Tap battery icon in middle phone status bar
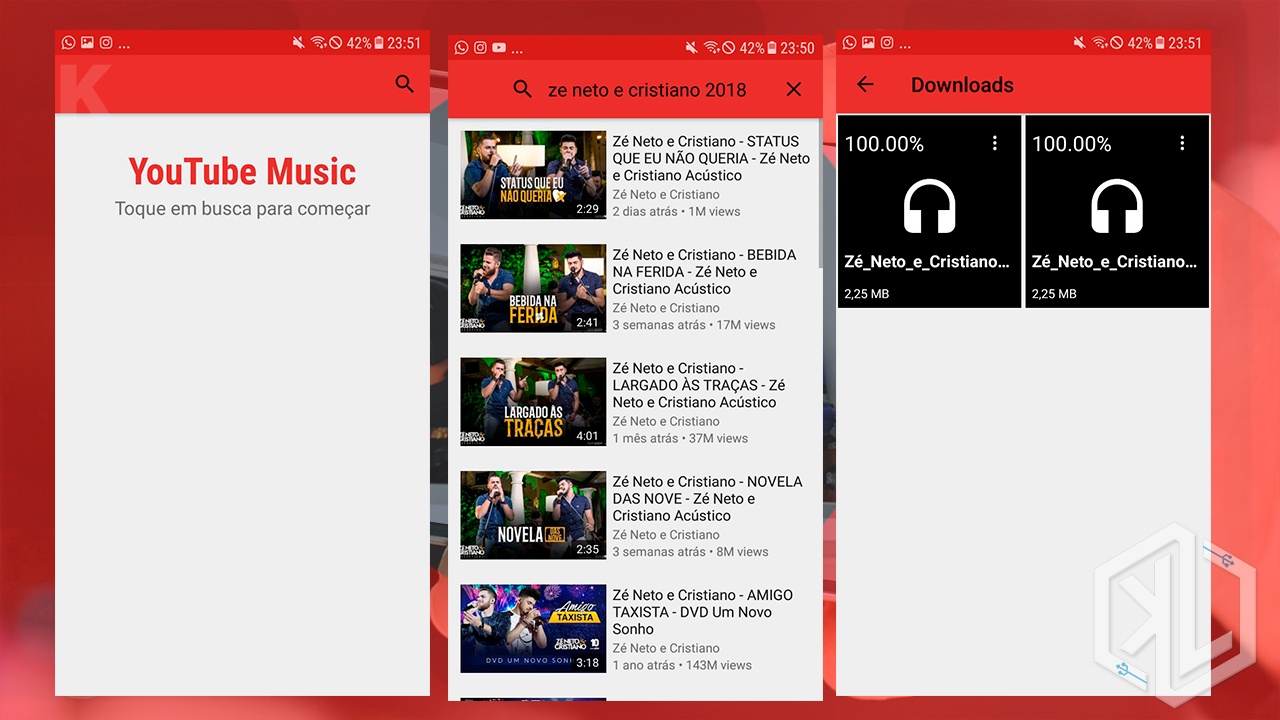This screenshot has width=1280, height=720. (770, 47)
